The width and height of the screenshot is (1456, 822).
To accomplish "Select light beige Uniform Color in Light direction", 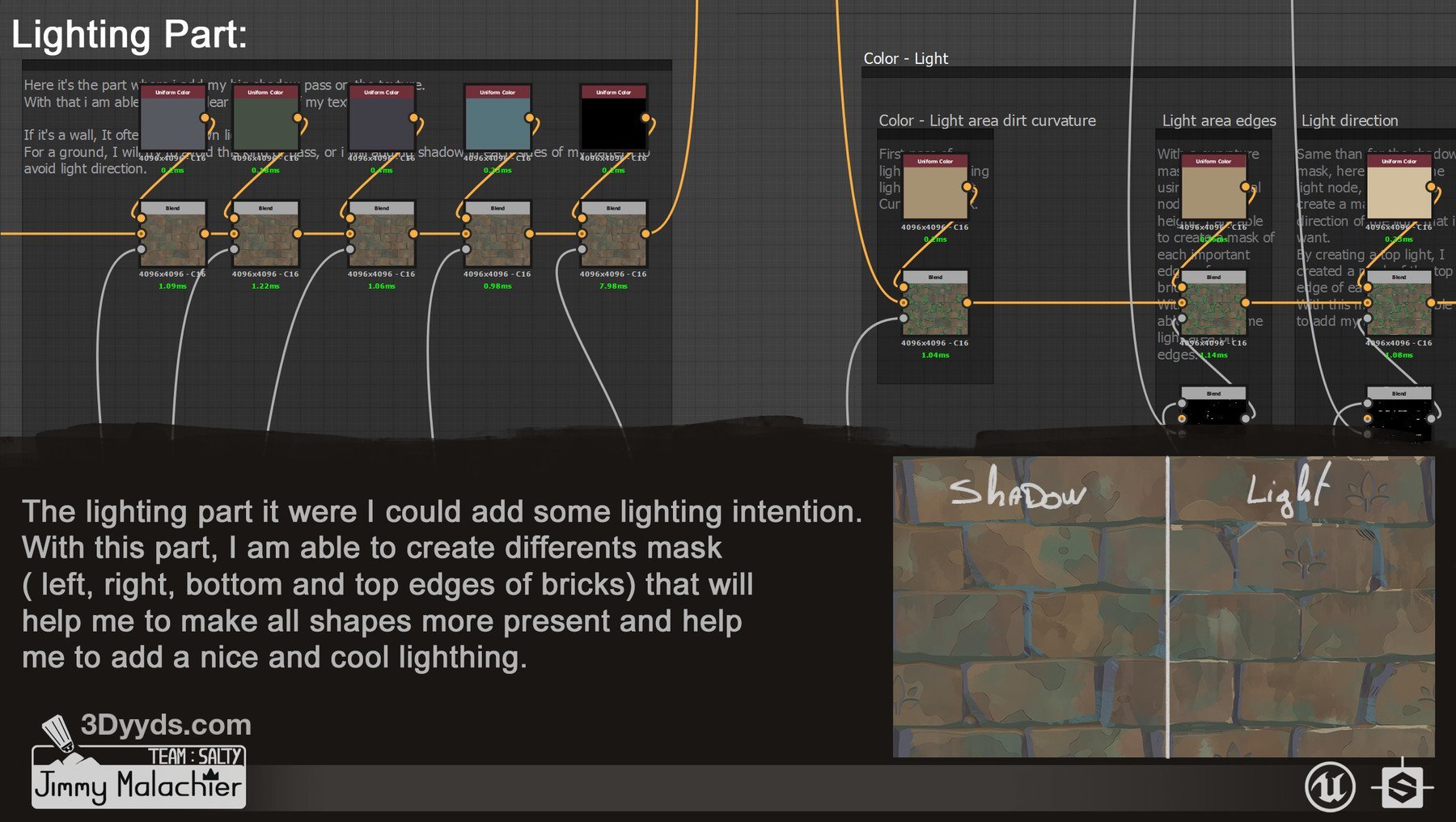I will [x=1399, y=190].
